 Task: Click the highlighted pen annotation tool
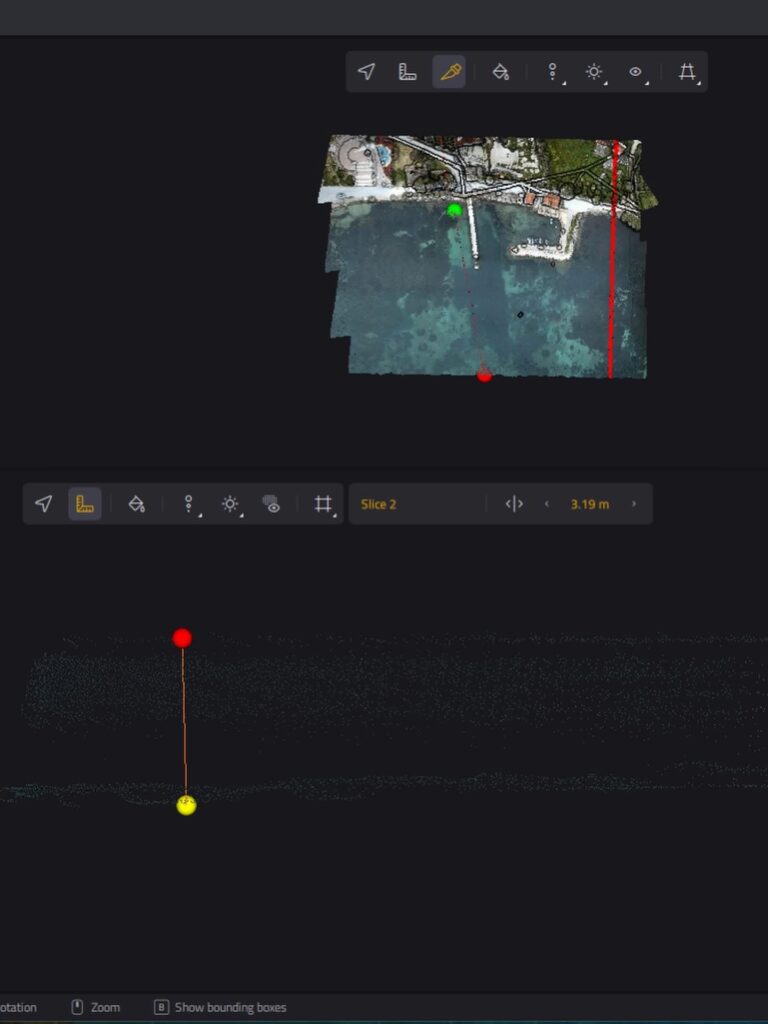coord(449,72)
